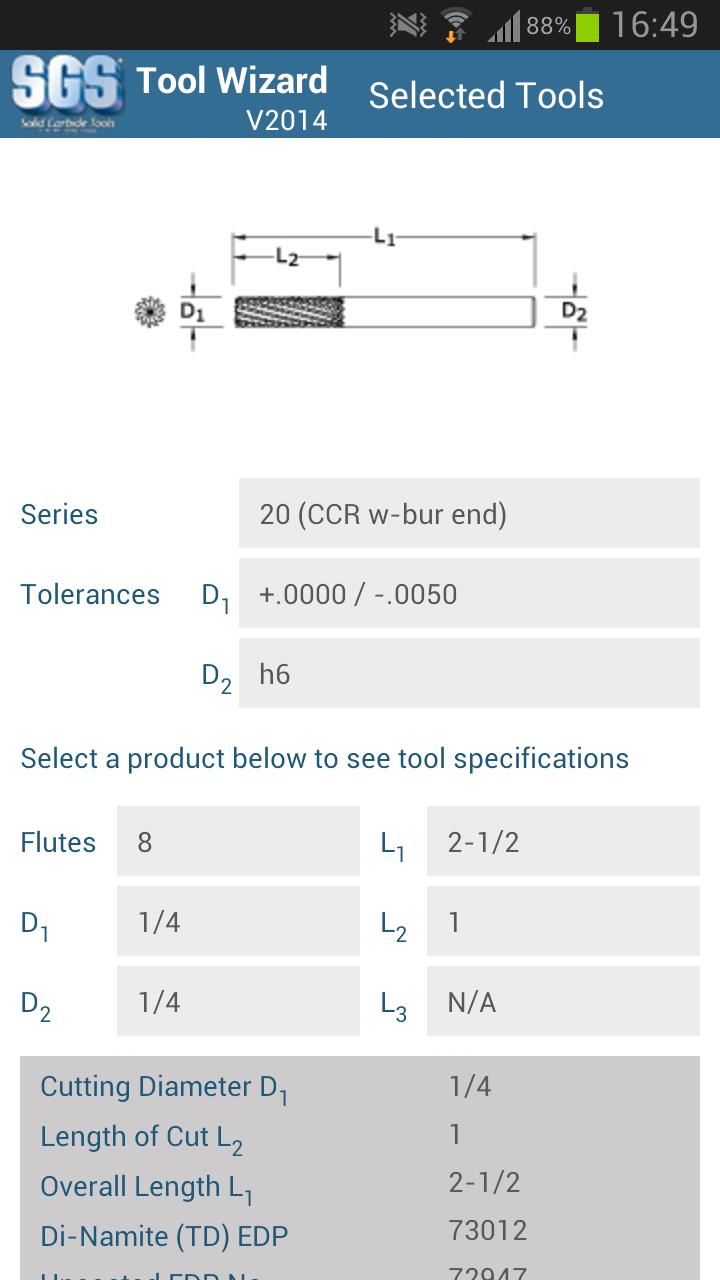This screenshot has height=1280, width=720.
Task: Open the L1 length selector showing 2-1/2
Action: (x=563, y=842)
